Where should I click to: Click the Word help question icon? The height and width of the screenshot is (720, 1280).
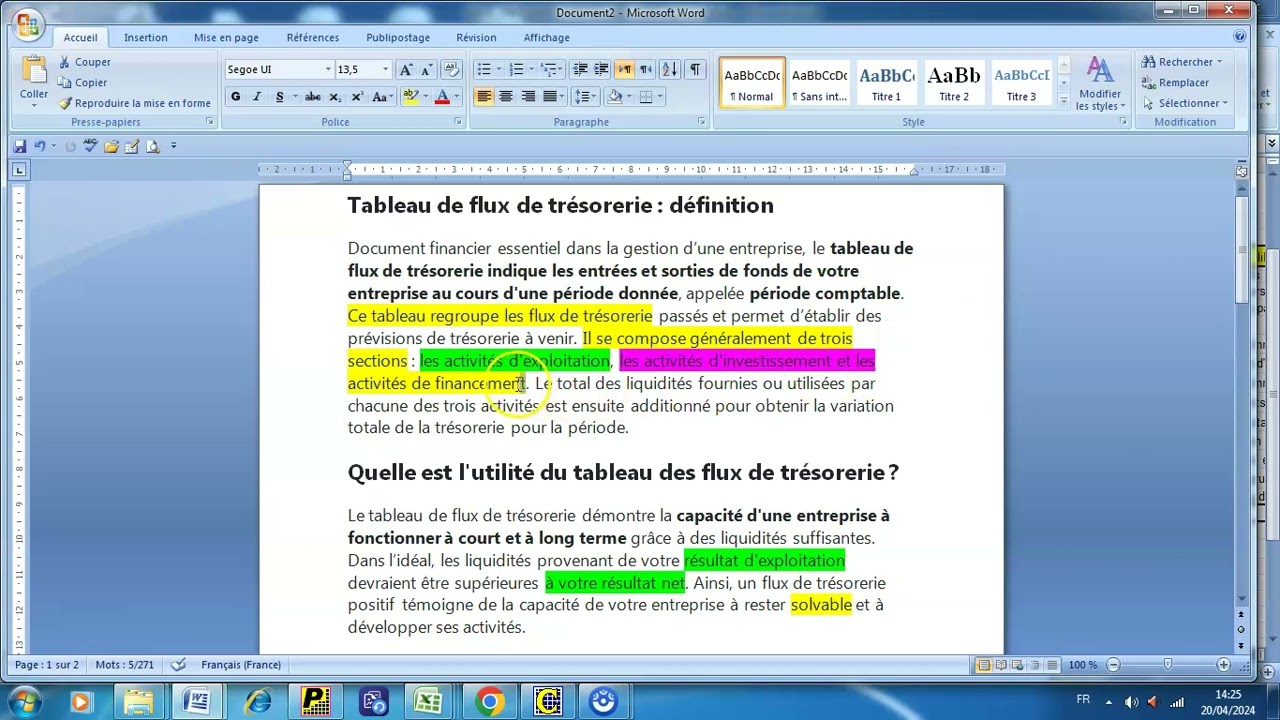1240,36
